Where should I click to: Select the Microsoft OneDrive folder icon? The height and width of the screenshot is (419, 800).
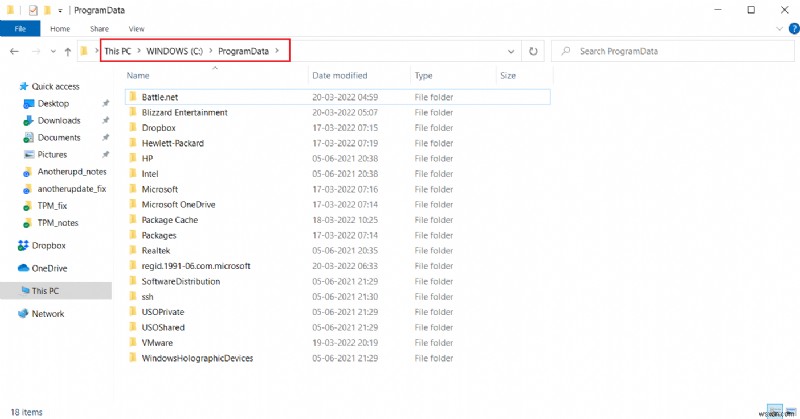pos(133,204)
